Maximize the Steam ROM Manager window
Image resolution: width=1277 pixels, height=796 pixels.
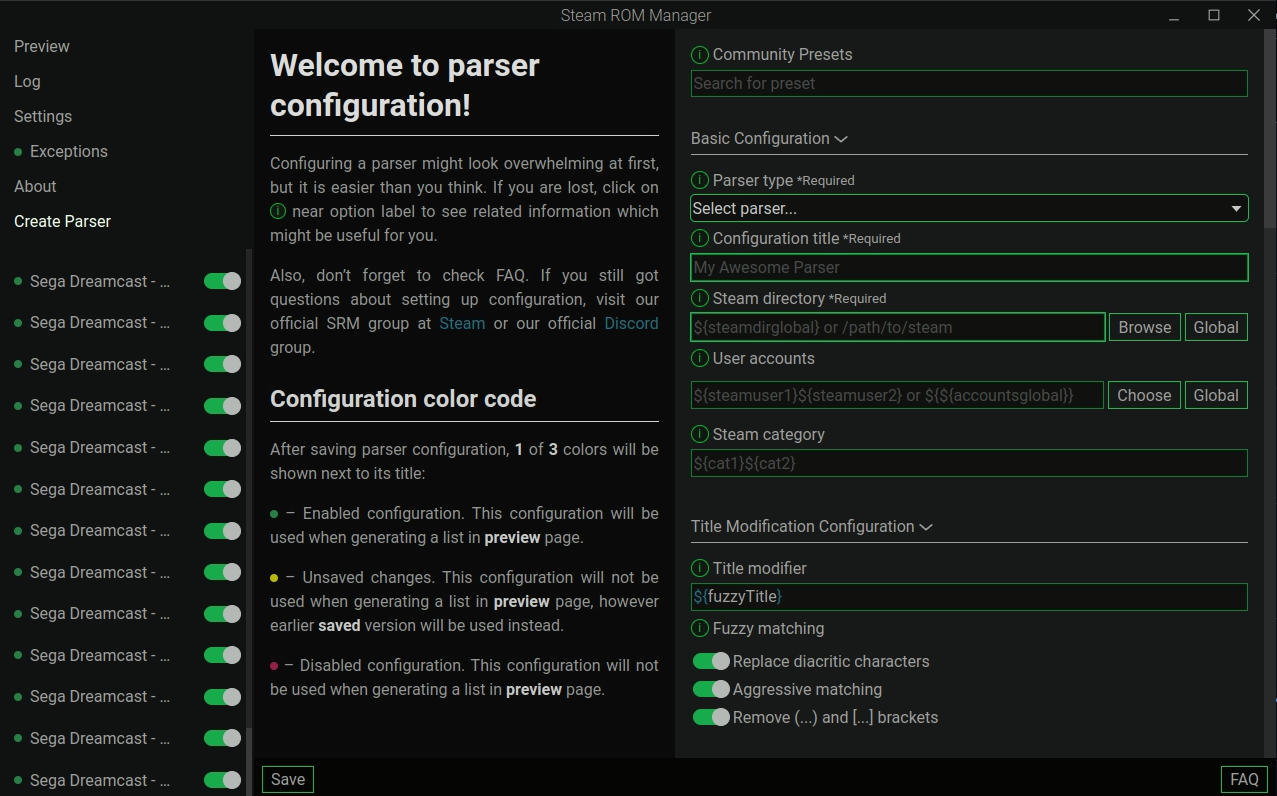(1213, 15)
